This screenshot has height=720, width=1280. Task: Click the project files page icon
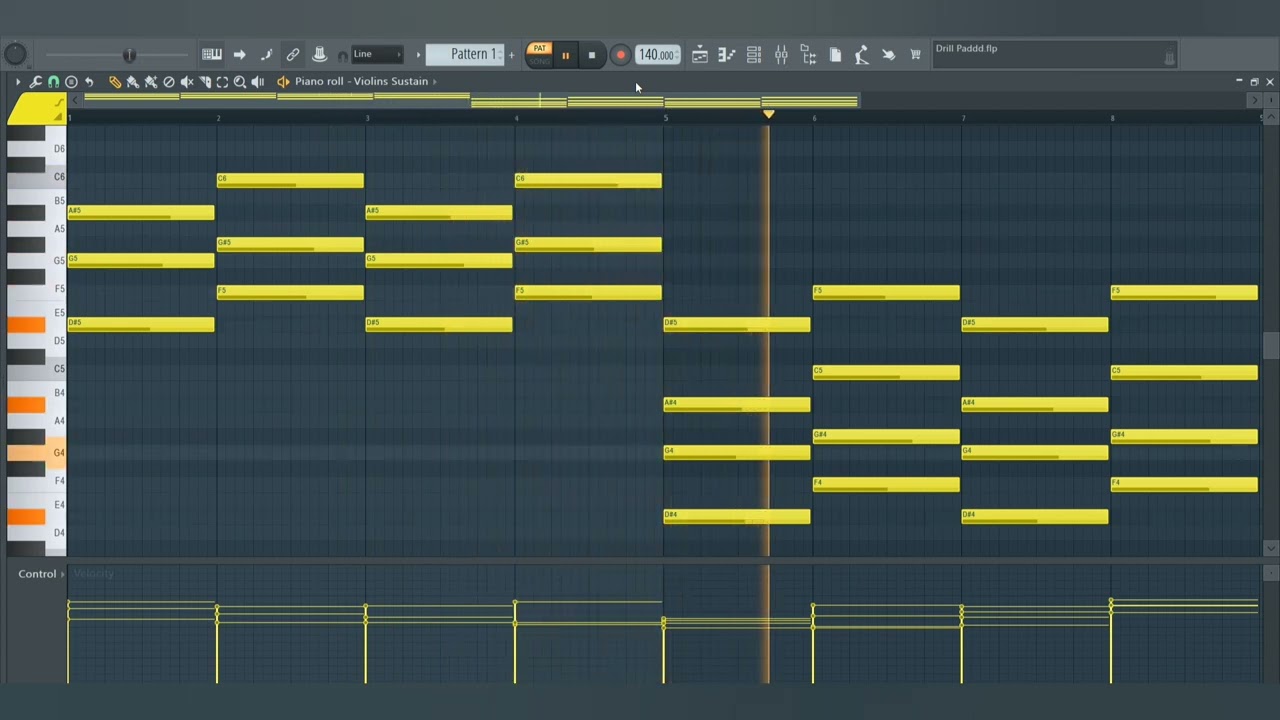coord(835,55)
